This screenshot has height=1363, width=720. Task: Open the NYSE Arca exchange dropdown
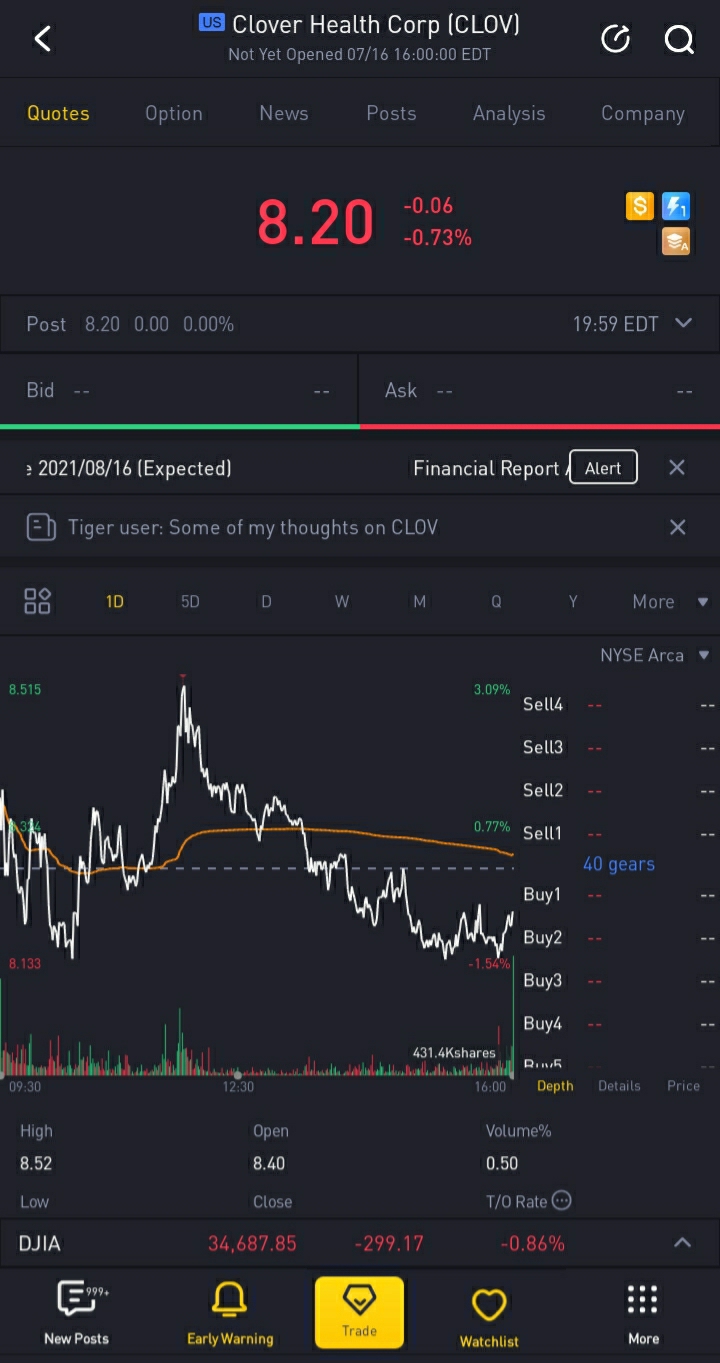click(655, 655)
